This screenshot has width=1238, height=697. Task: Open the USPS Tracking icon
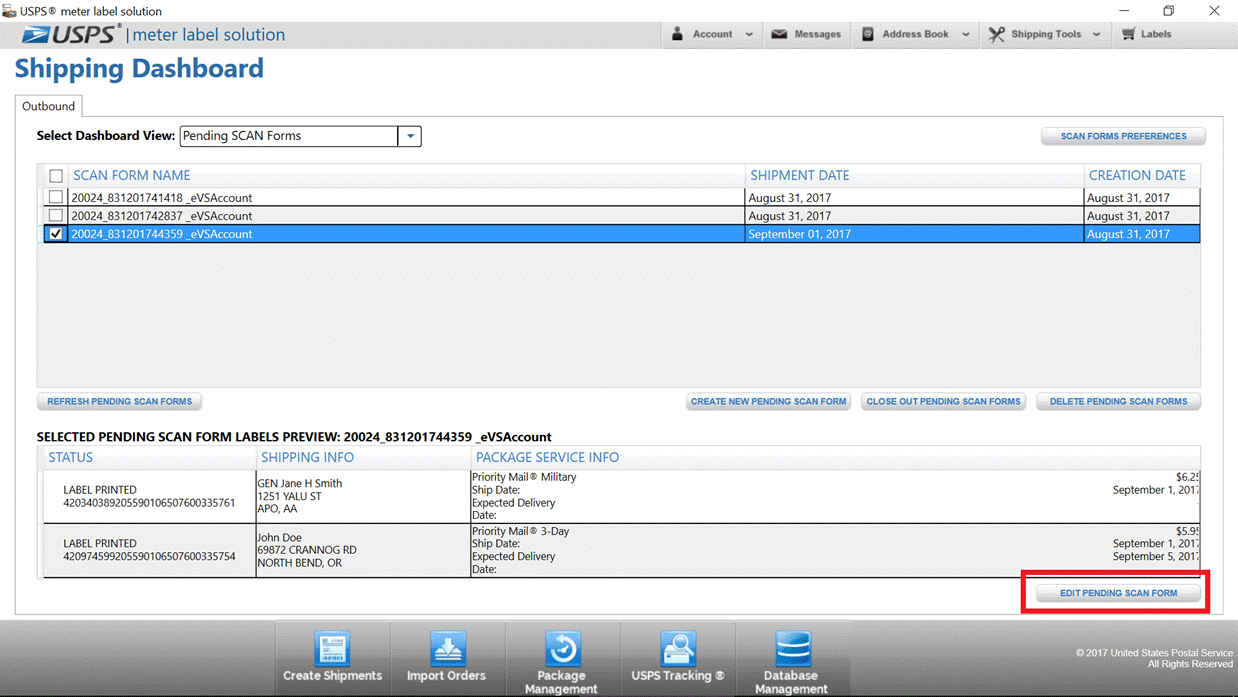click(x=677, y=649)
